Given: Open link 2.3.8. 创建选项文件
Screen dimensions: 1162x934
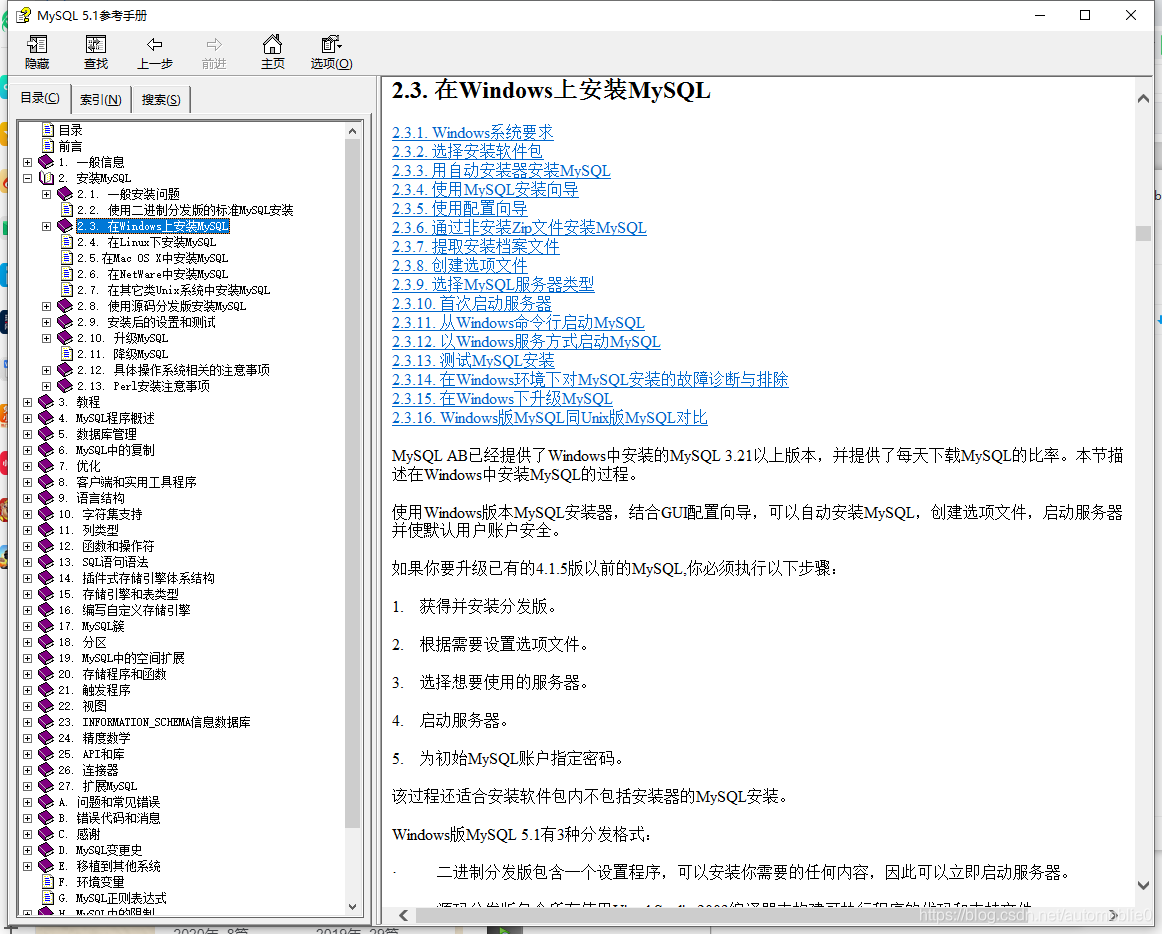Looking at the screenshot, I should pyautogui.click(x=459, y=265).
